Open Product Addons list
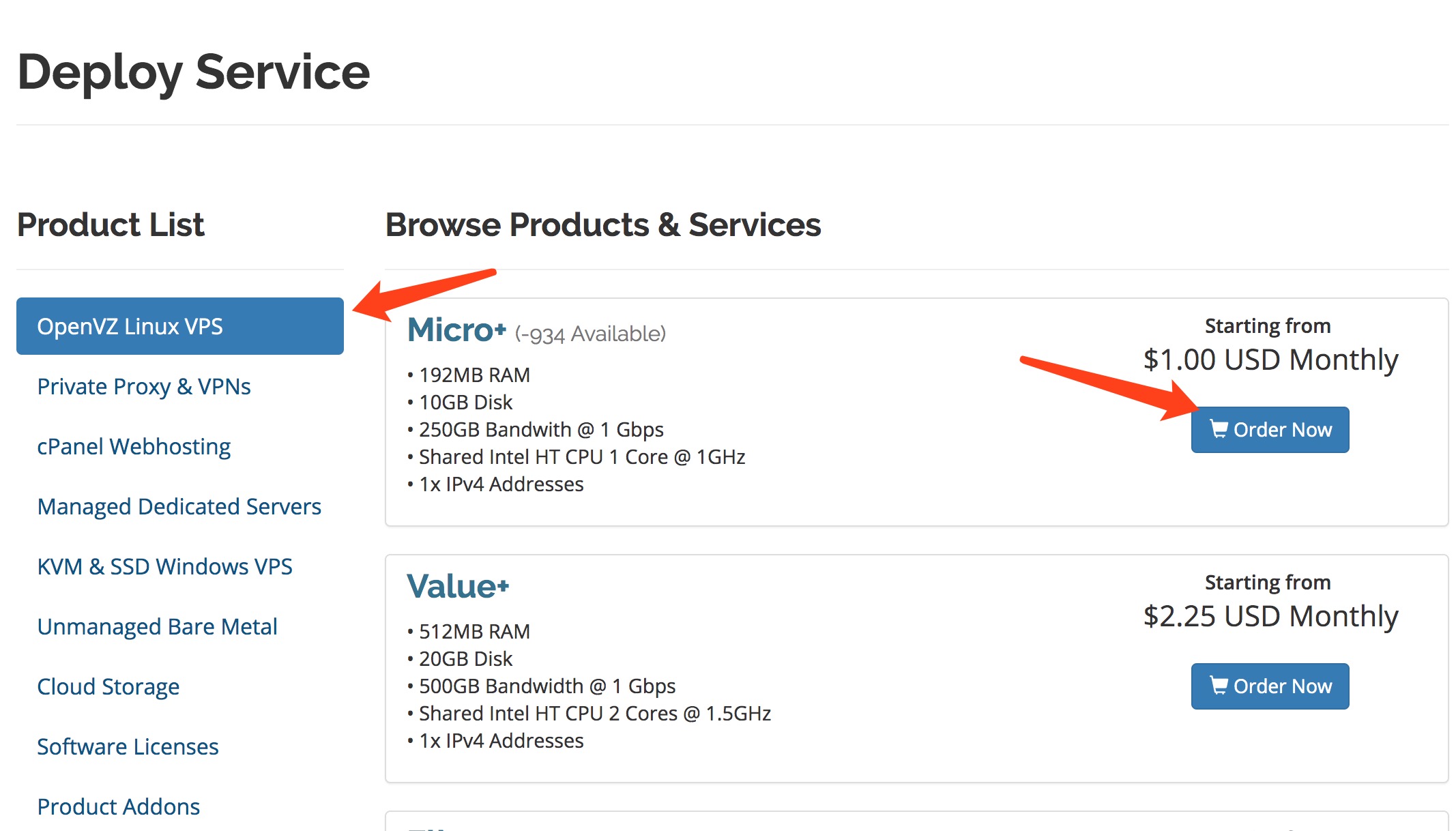Screen dimensions: 1456x831 (x=118, y=806)
